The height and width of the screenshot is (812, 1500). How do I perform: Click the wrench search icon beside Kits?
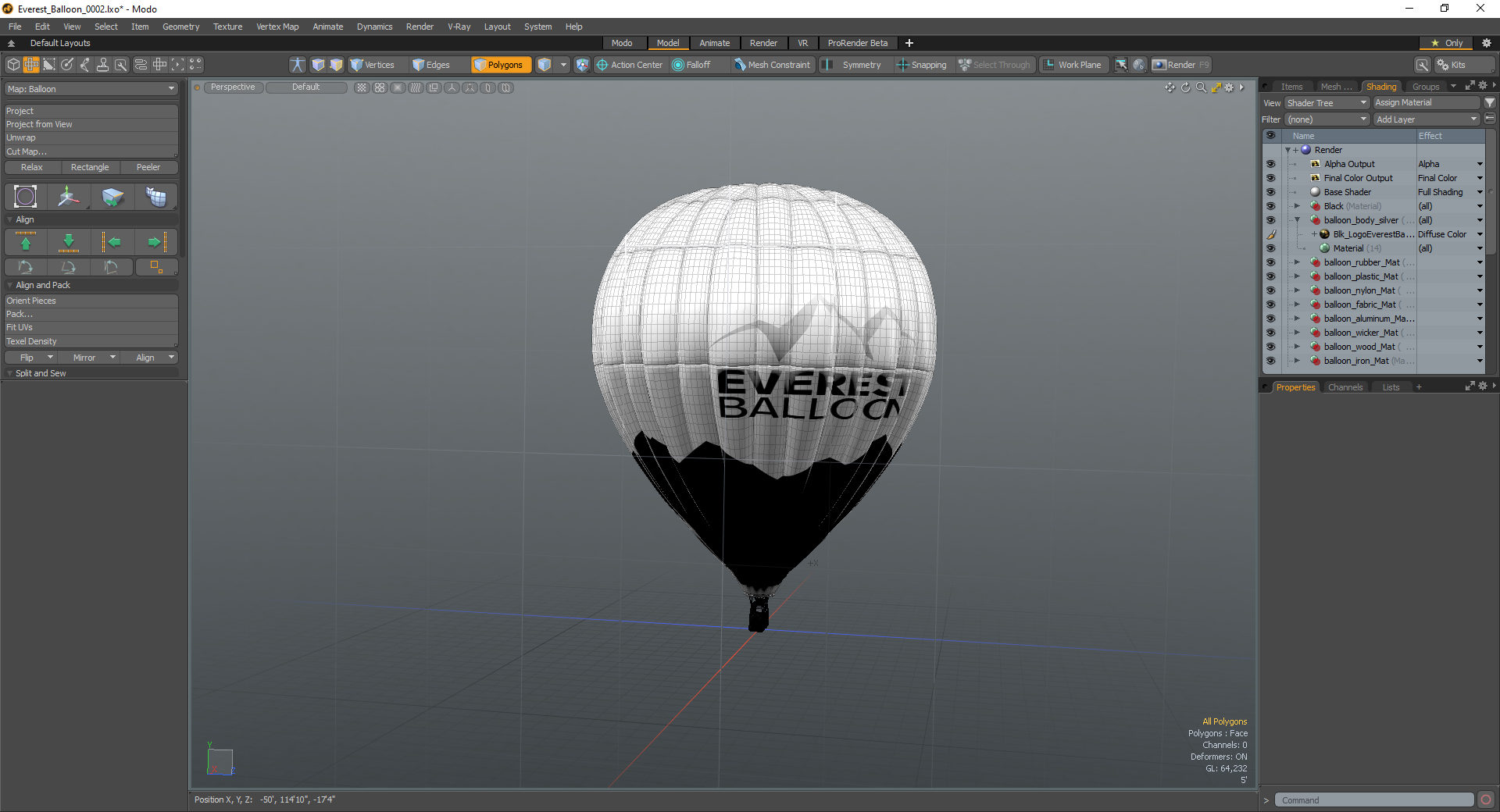tap(1423, 65)
